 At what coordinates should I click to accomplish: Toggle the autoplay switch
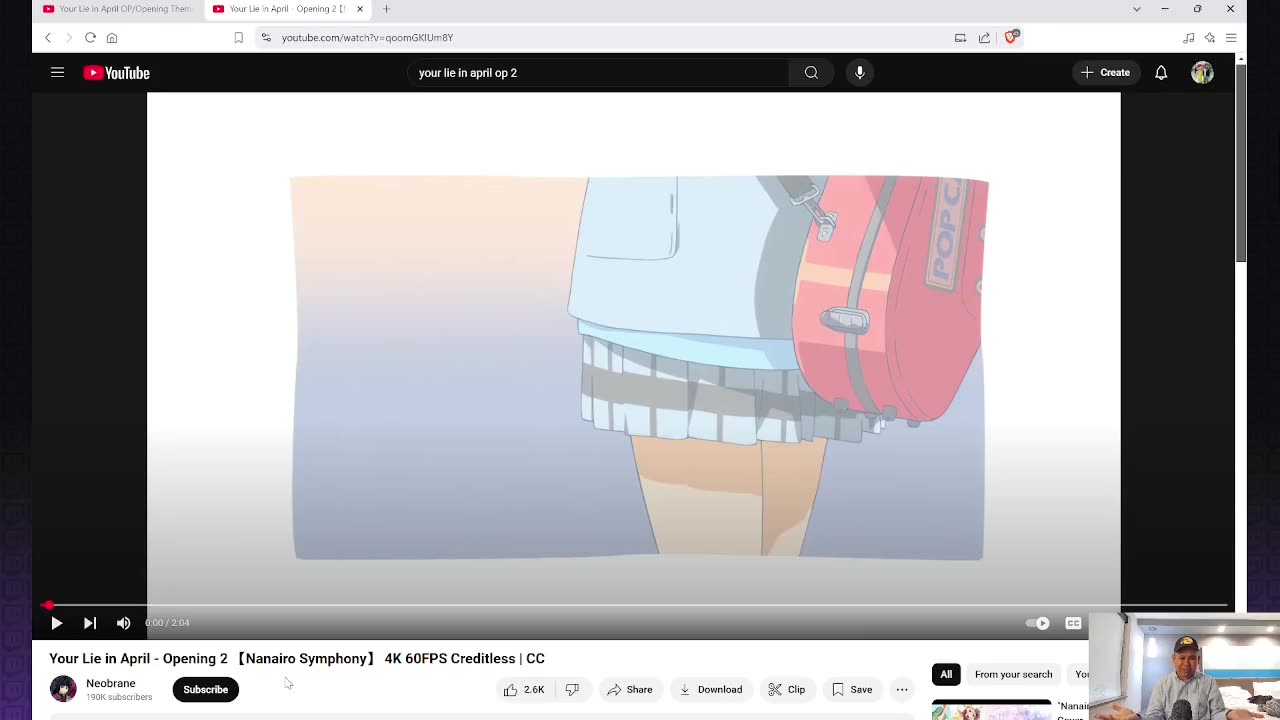(1038, 623)
